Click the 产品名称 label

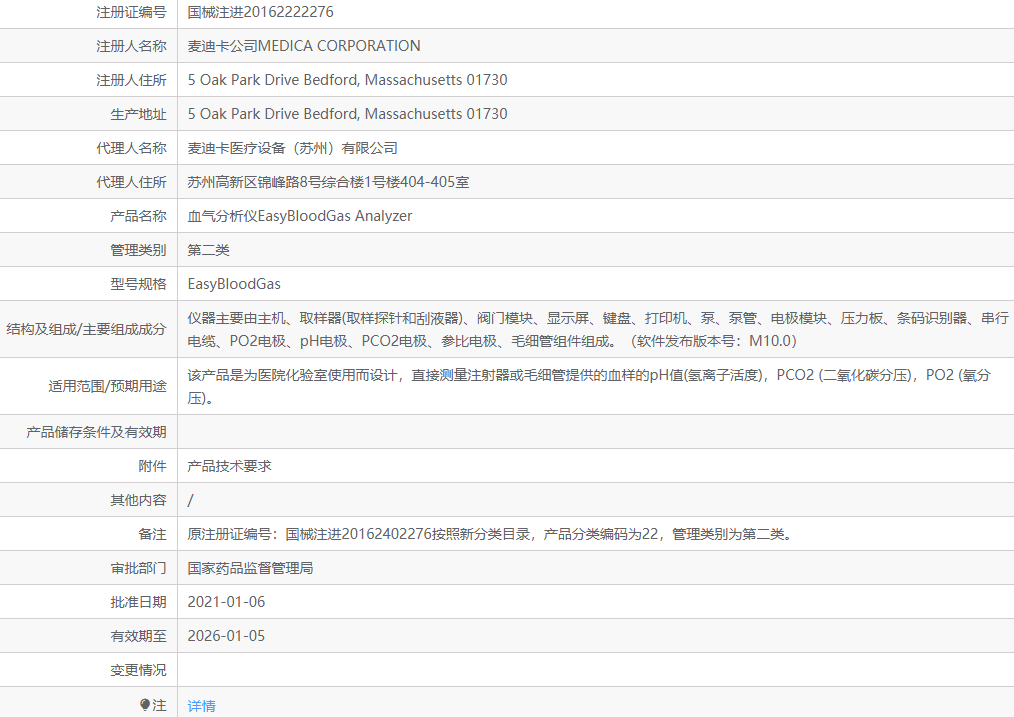pos(138,216)
